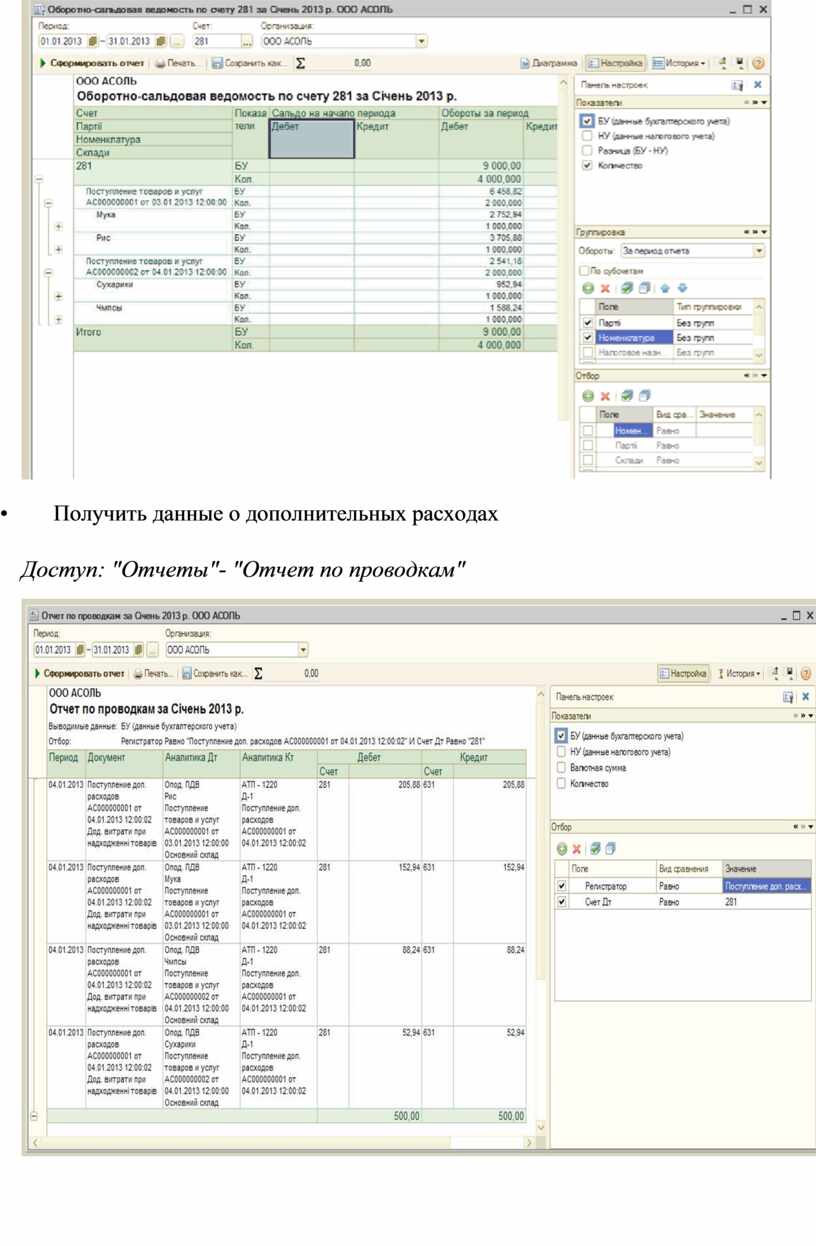Toggle Количество checkbox in account 281 settings panel
Image resolution: width=816 pixels, height=1246 pixels.
tap(587, 165)
